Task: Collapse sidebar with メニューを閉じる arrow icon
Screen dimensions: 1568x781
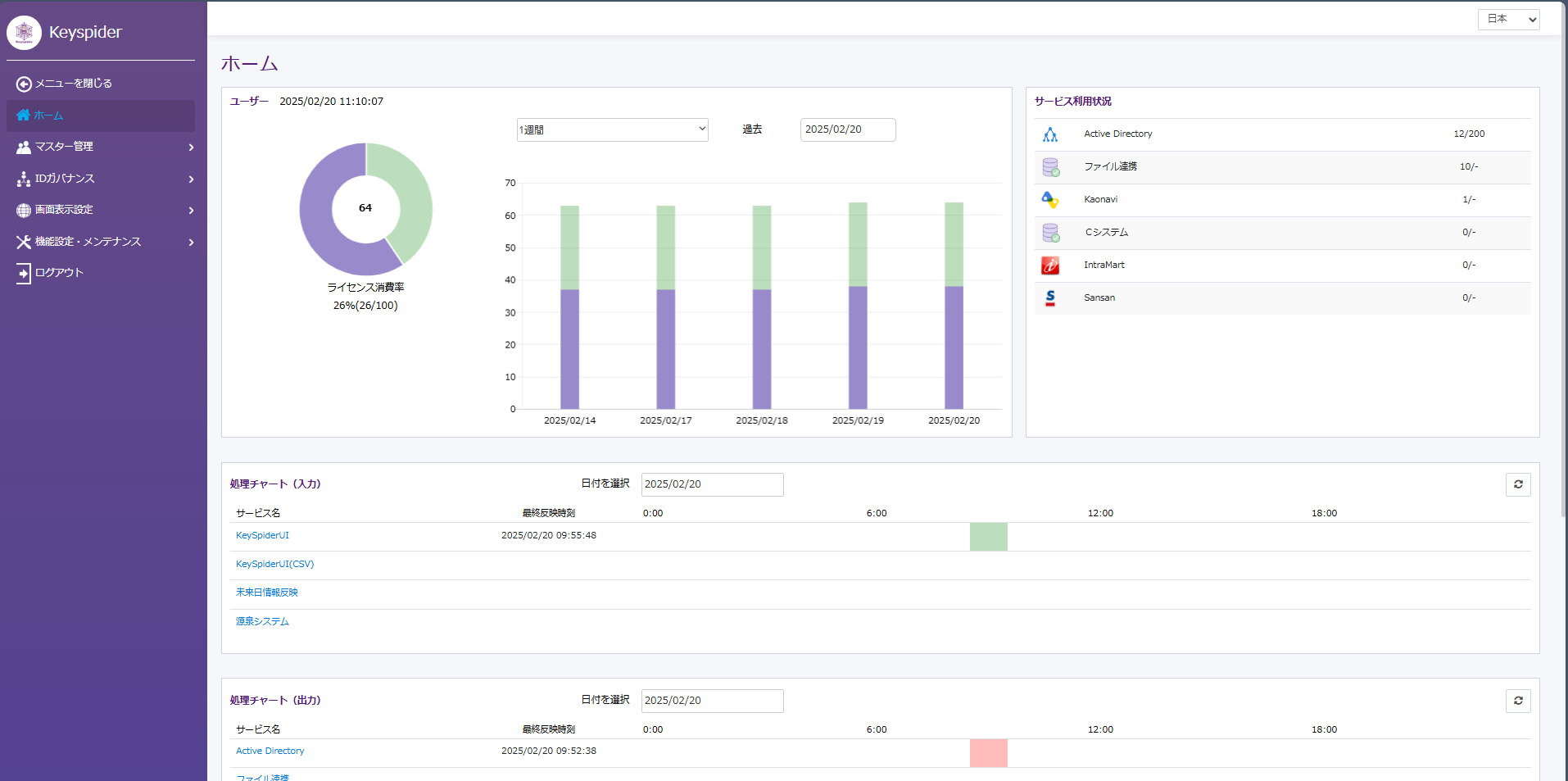Action: pos(24,84)
